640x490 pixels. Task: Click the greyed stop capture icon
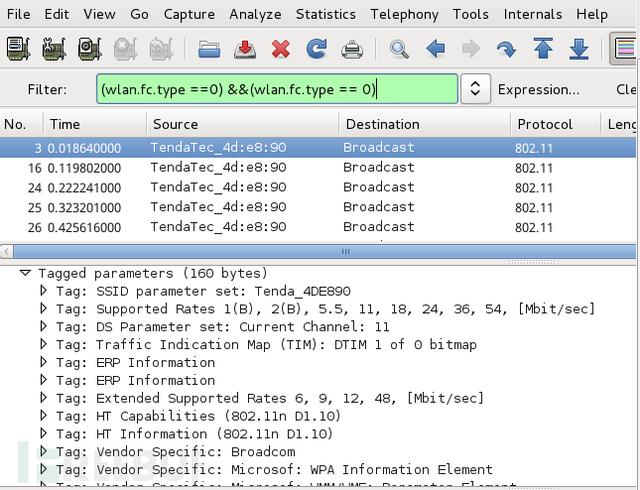(x=125, y=49)
